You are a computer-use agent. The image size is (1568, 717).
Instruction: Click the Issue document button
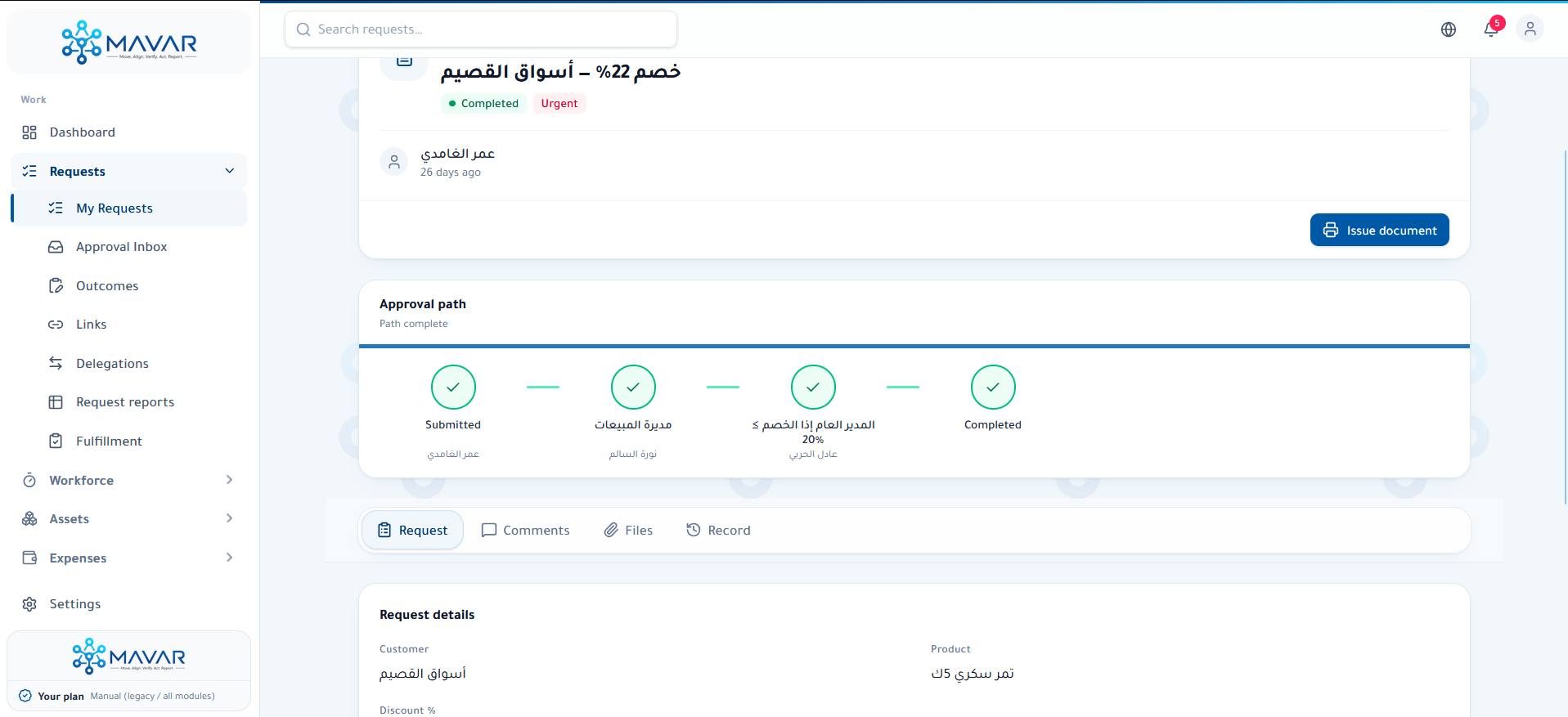(x=1380, y=230)
